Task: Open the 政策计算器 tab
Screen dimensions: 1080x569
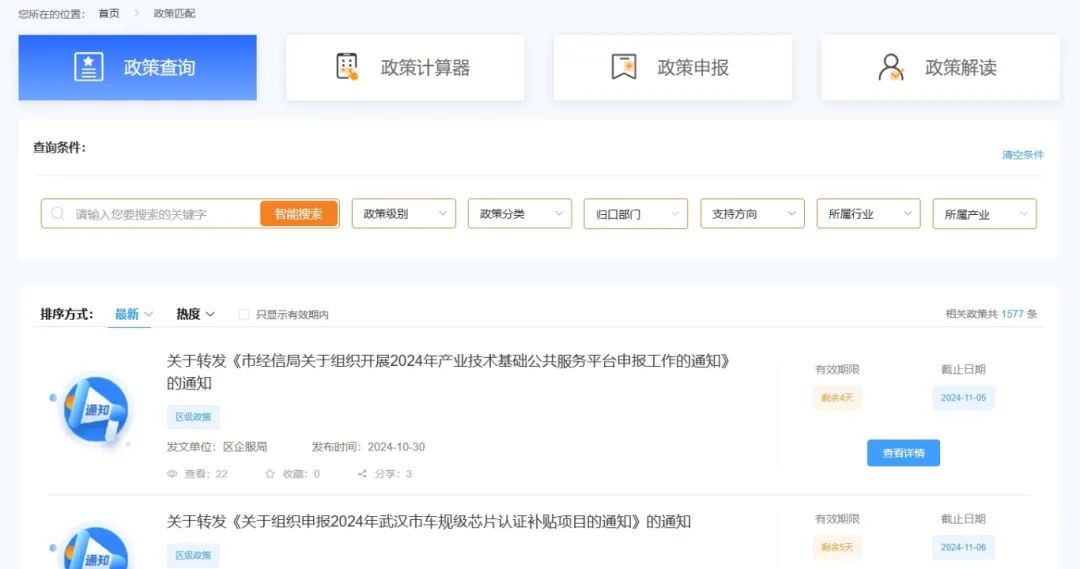Action: 405,68
